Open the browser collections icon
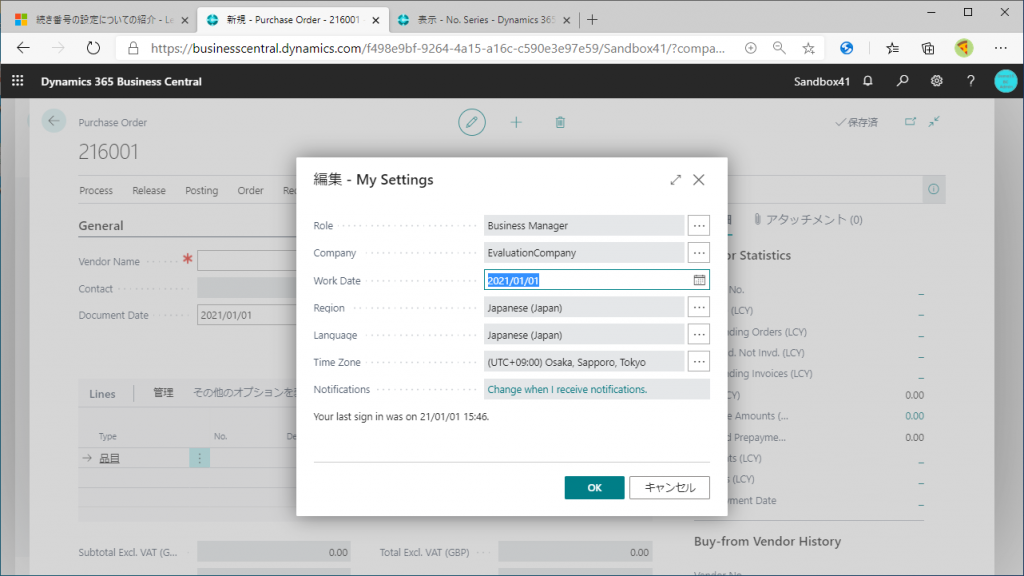 click(x=927, y=48)
